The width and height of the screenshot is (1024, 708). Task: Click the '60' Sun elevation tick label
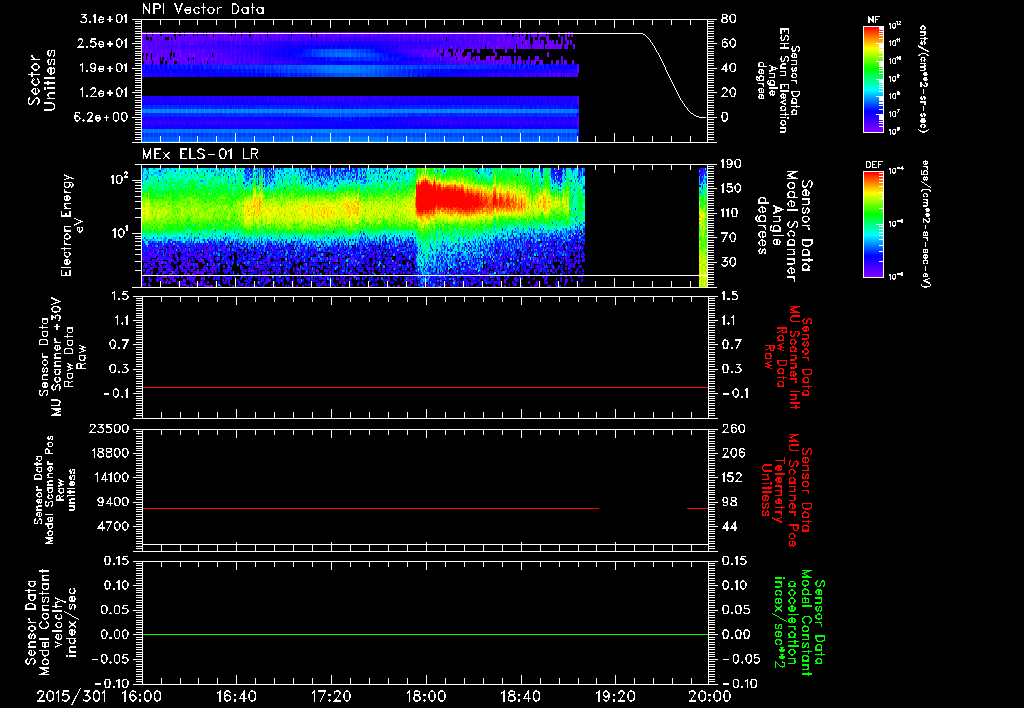click(729, 43)
